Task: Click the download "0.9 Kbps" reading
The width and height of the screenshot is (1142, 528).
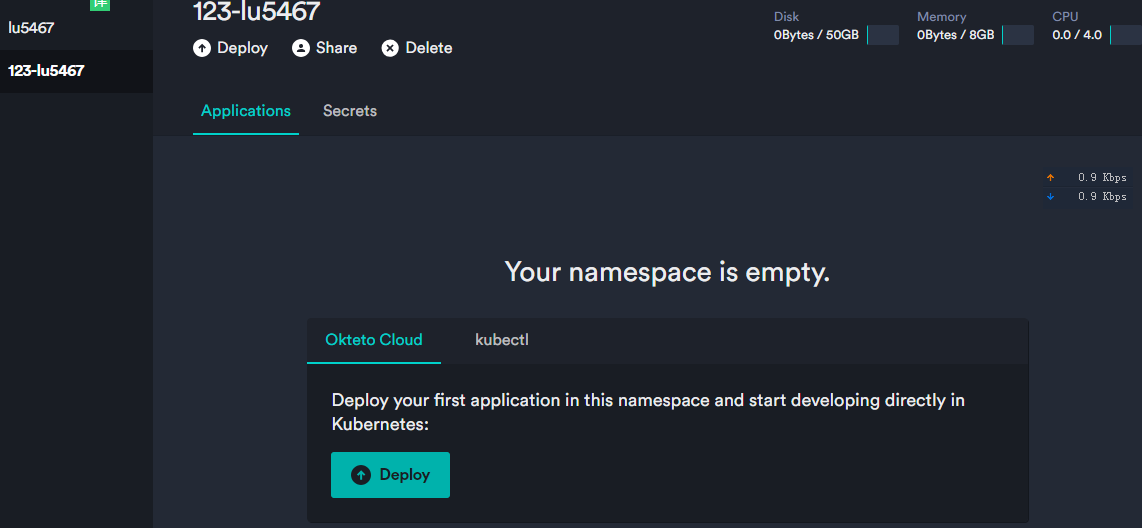Action: pos(1102,197)
